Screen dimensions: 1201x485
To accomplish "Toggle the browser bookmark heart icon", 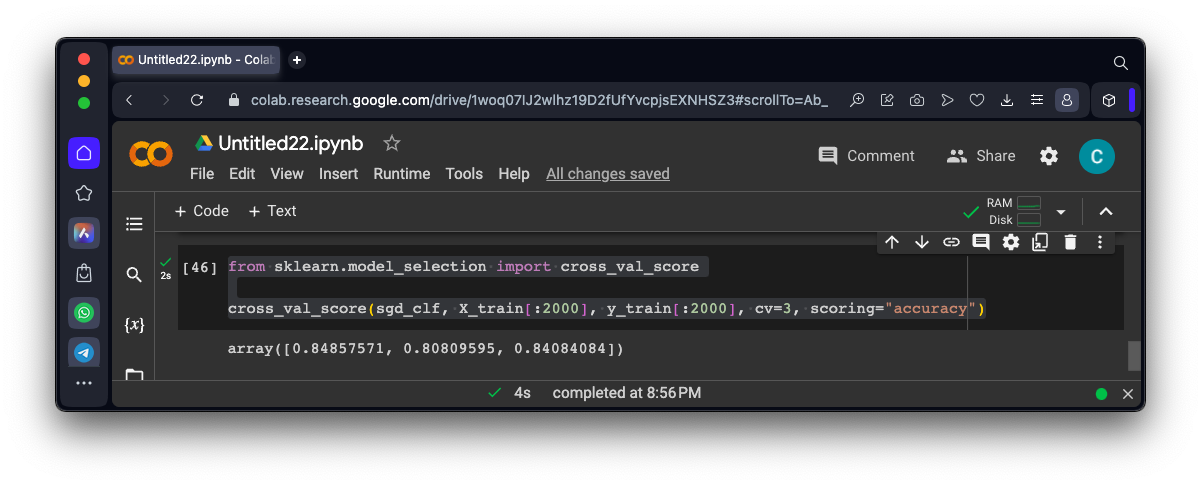I will [978, 100].
